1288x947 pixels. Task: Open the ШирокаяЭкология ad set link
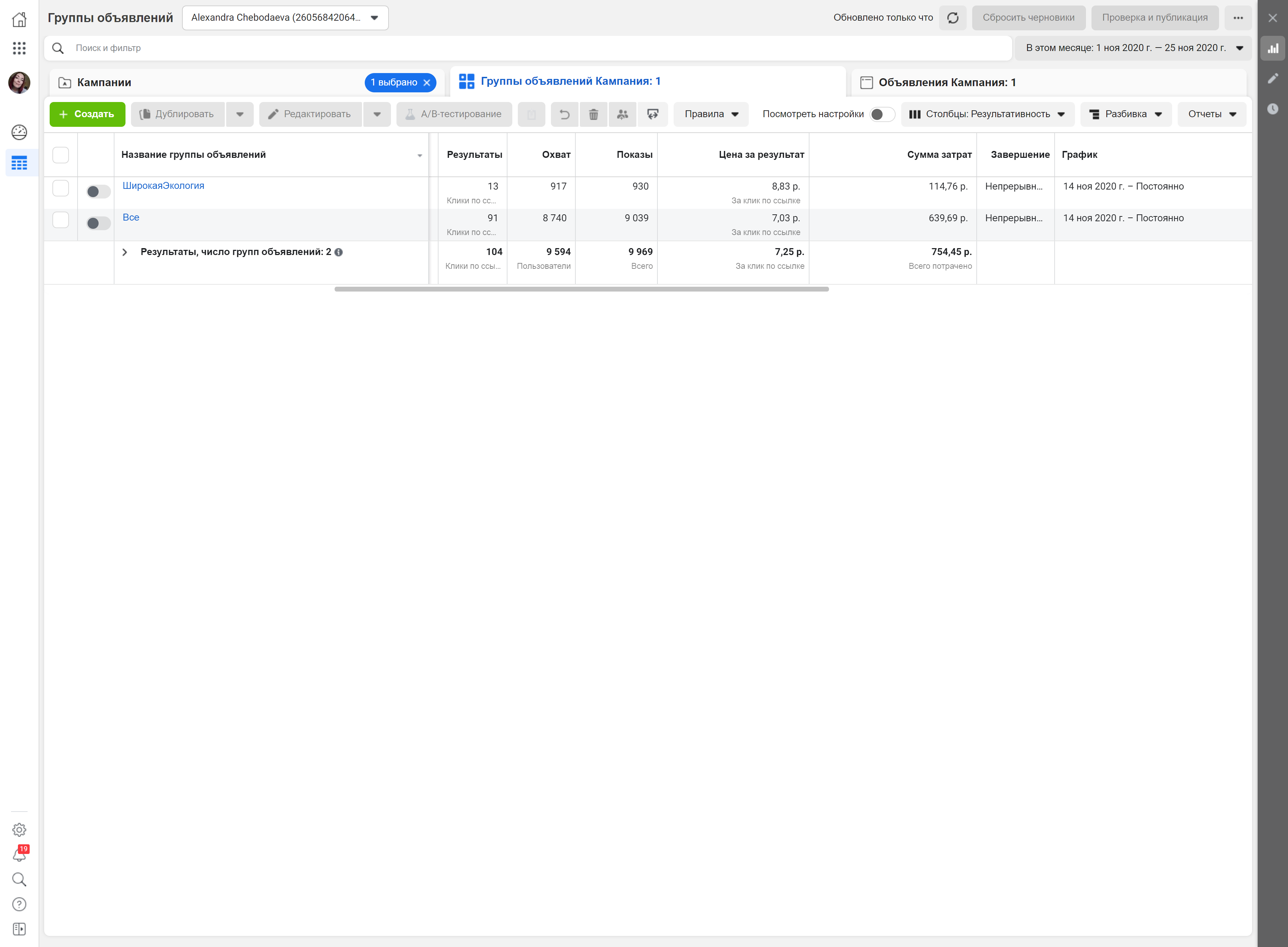pyautogui.click(x=163, y=186)
